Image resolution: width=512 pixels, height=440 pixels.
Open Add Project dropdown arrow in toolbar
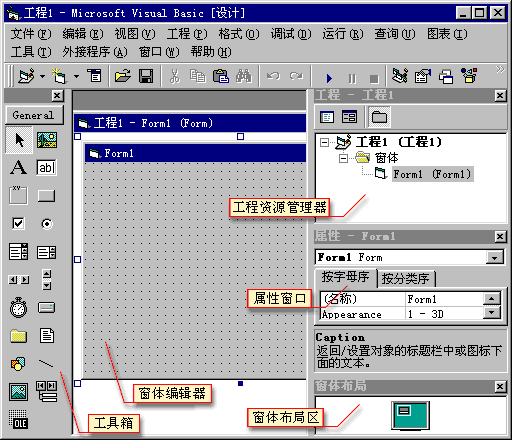[x=42, y=77]
